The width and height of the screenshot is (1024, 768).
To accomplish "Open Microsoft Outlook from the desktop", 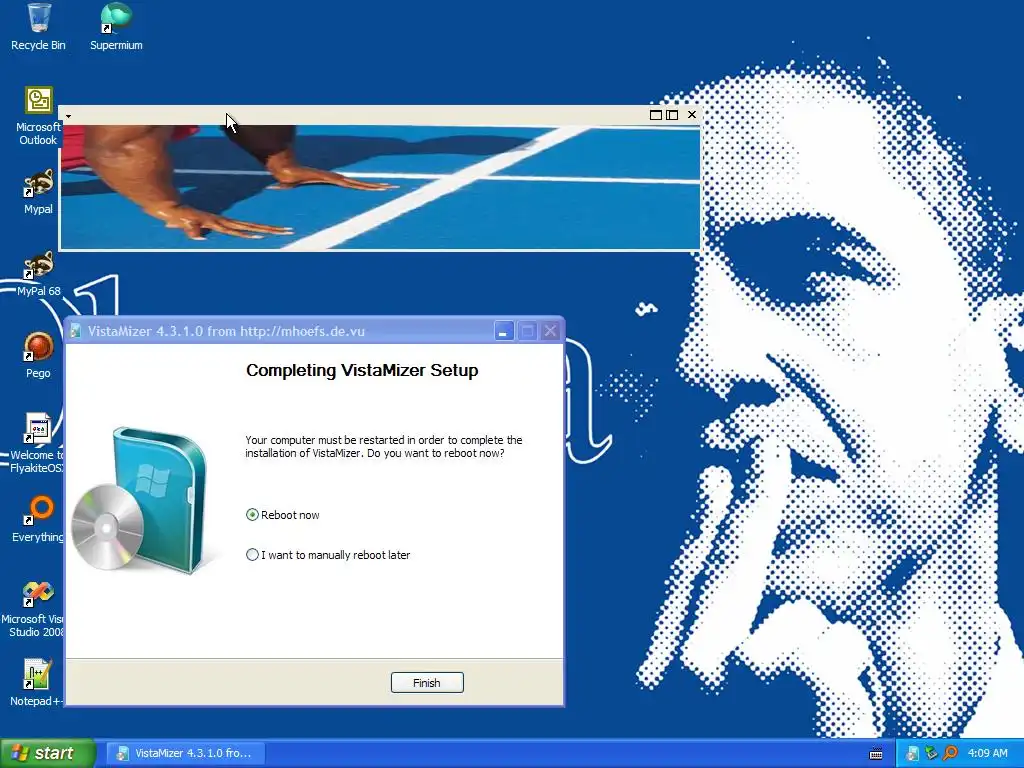I will (x=39, y=116).
